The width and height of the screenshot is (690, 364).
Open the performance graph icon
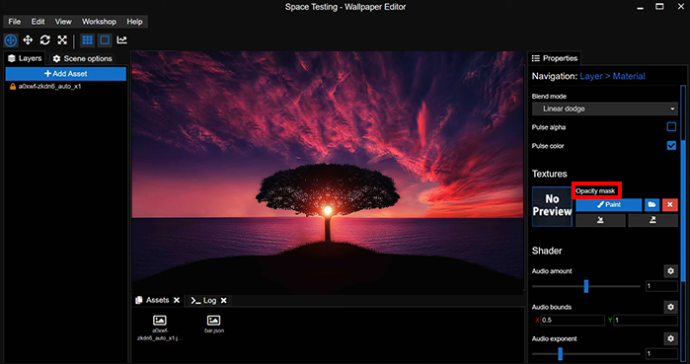pyautogui.click(x=122, y=40)
